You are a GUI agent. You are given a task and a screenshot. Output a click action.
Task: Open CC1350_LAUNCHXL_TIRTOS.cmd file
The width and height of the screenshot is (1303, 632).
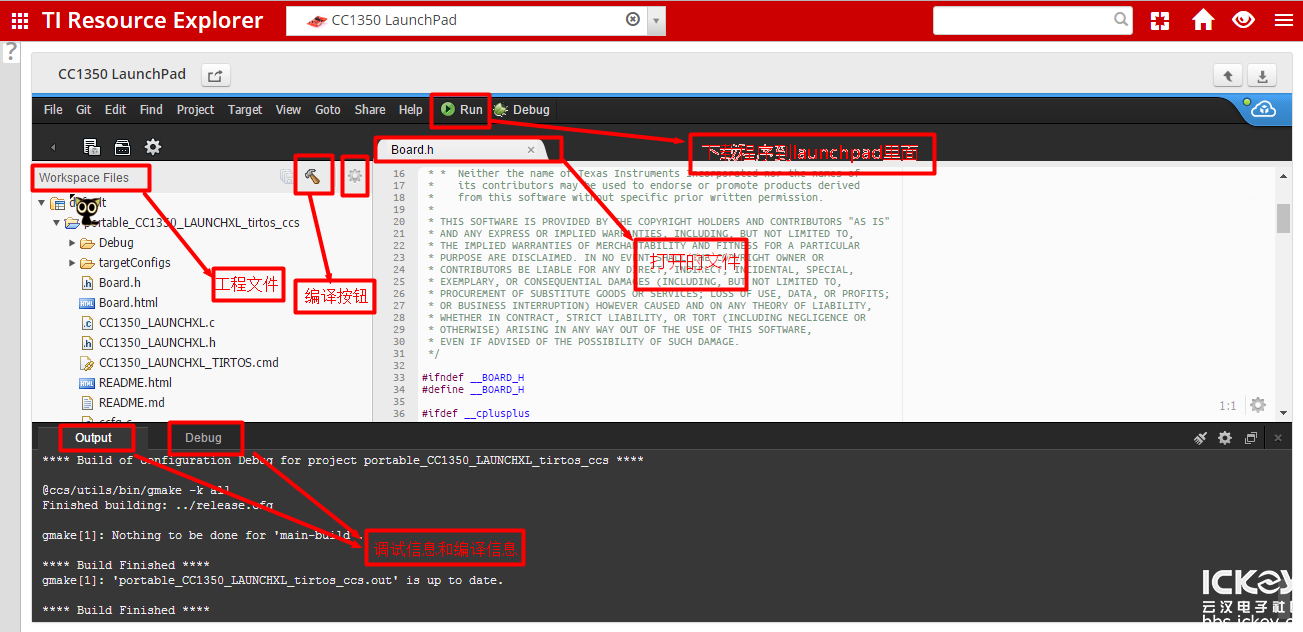click(188, 363)
